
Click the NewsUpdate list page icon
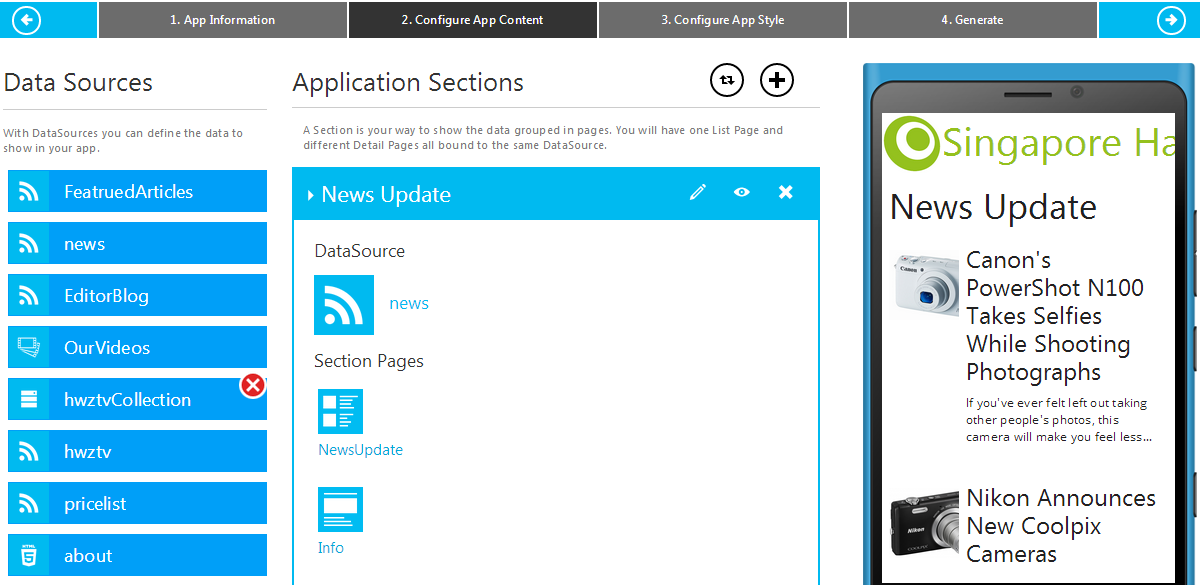pos(341,411)
